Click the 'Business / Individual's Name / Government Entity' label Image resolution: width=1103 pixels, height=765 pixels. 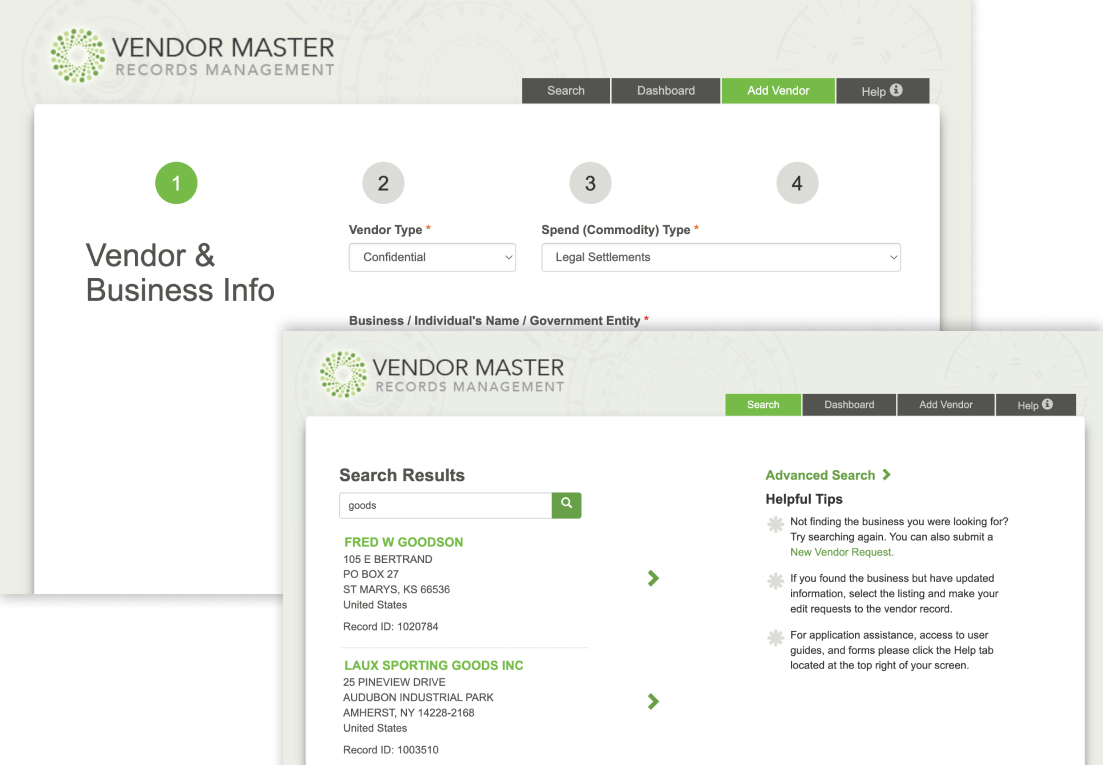click(495, 321)
